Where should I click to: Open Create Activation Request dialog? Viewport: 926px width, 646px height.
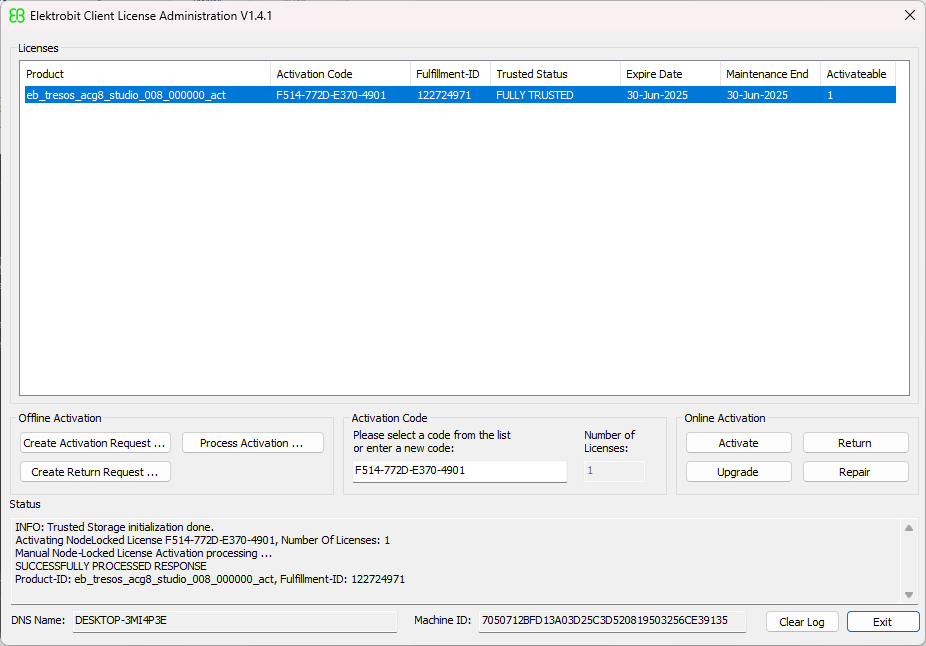(x=94, y=443)
